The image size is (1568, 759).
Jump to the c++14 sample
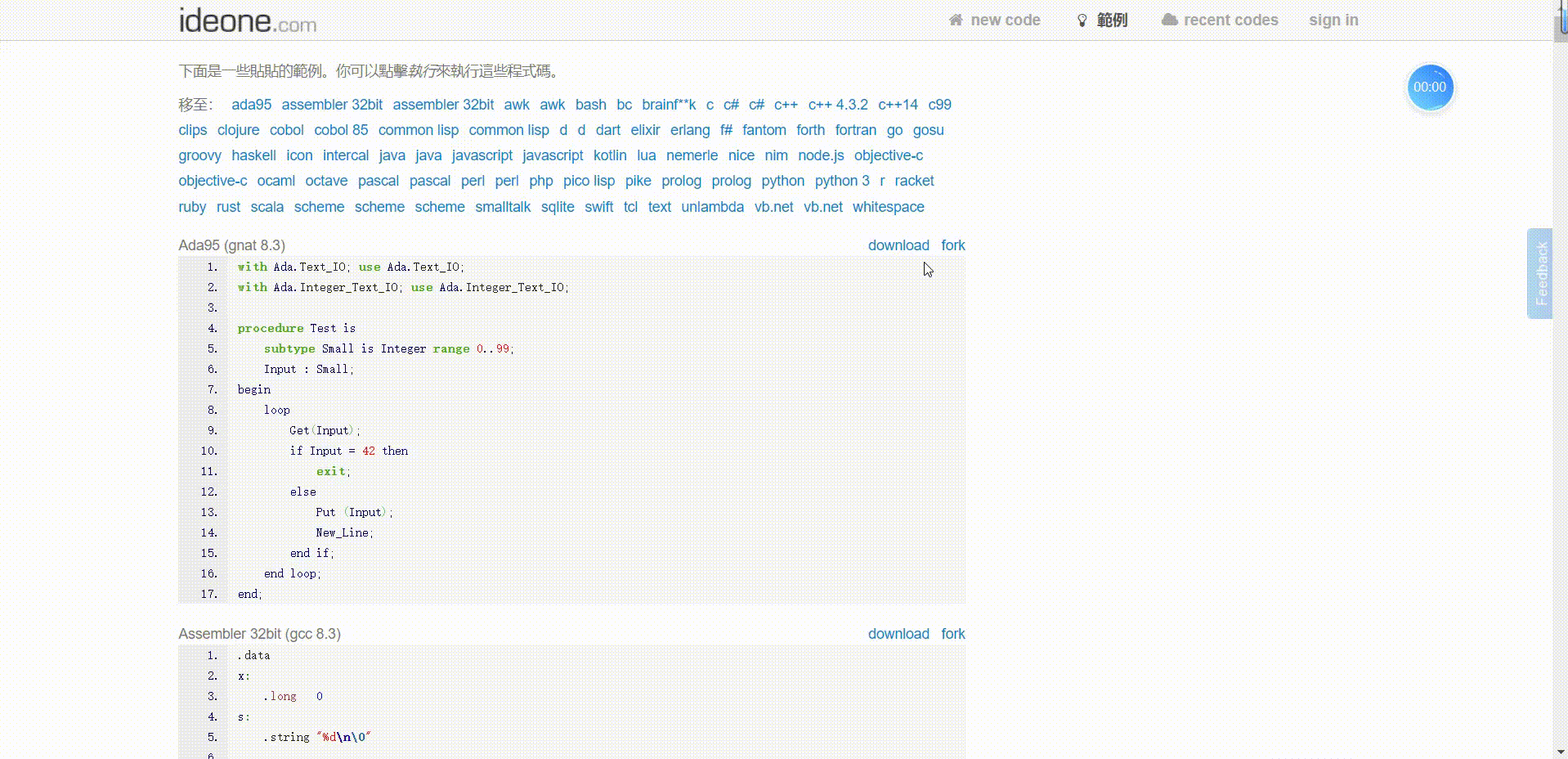pyautogui.click(x=898, y=105)
